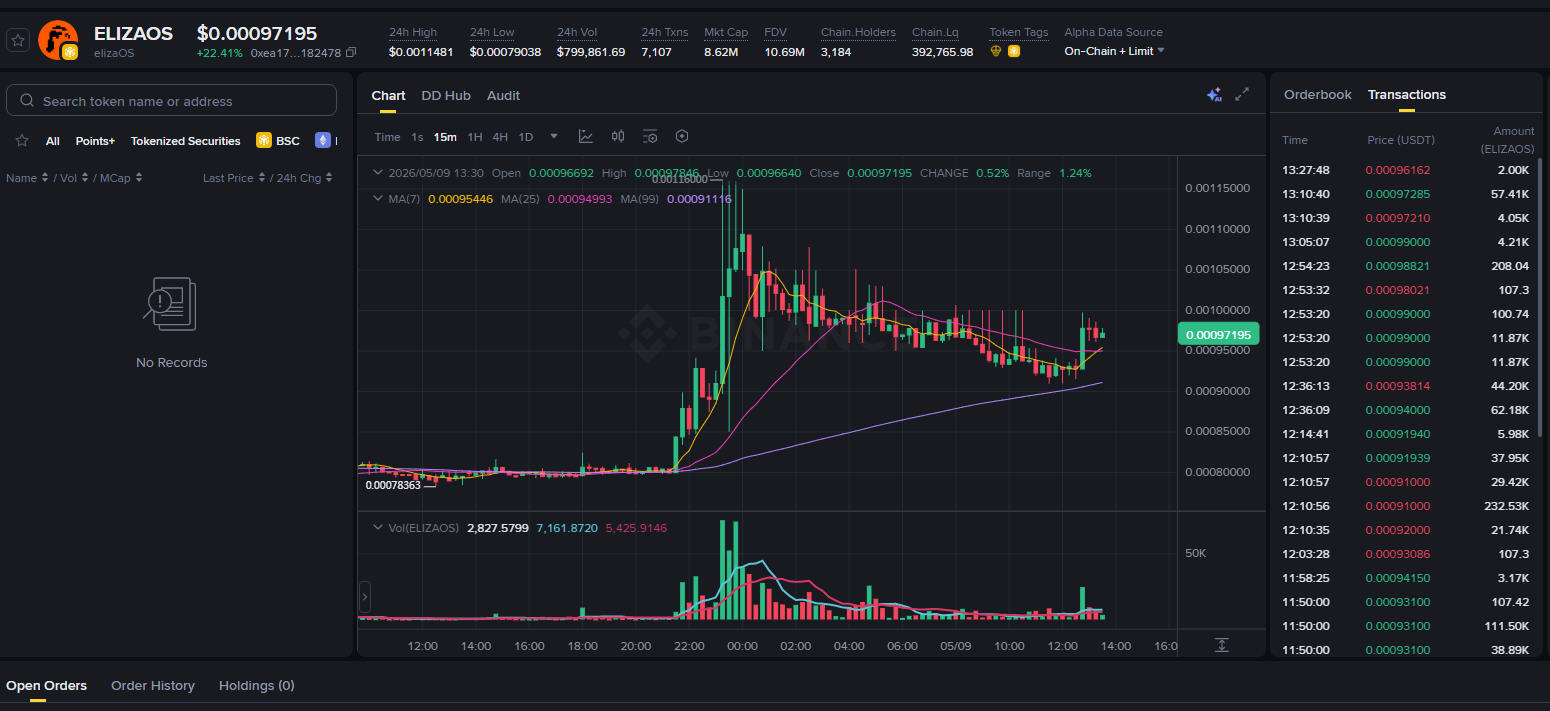1550x711 pixels.
Task: Open the Audit tab
Action: (x=503, y=95)
